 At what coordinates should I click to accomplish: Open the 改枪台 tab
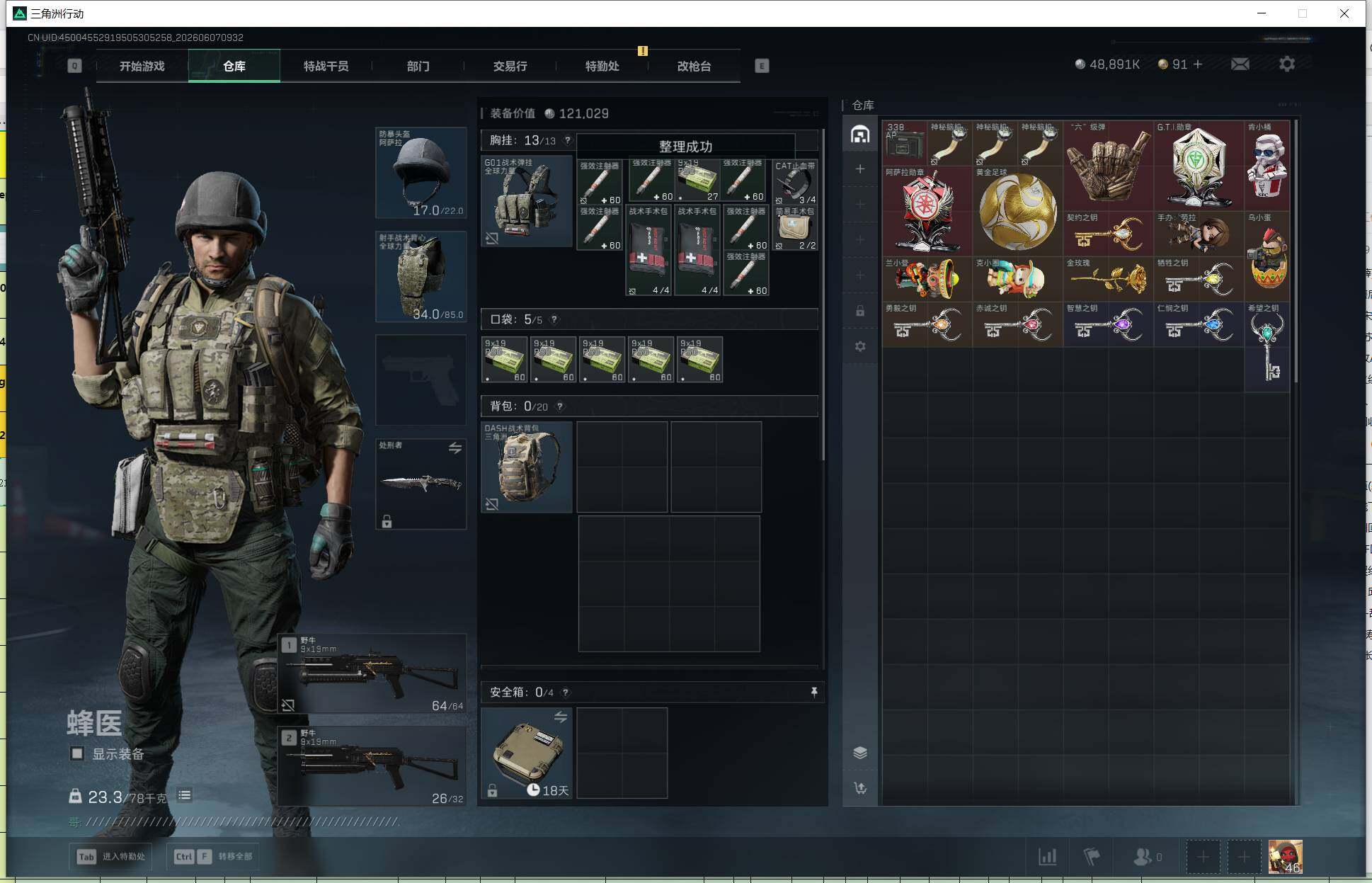tap(694, 66)
